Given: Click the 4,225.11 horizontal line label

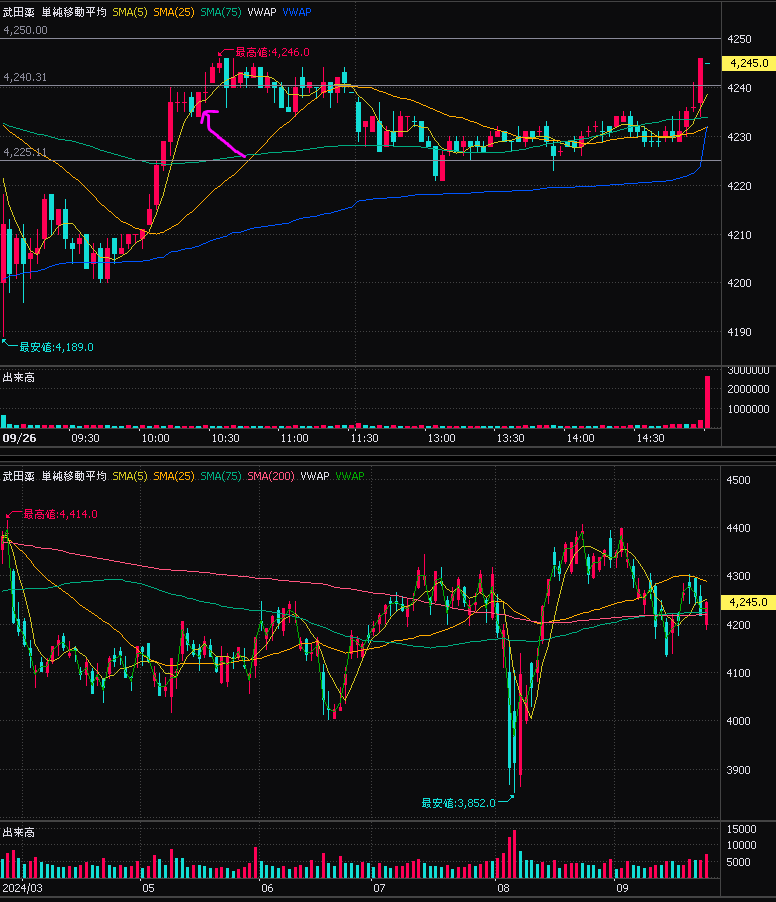Looking at the screenshot, I should click(x=25, y=152).
